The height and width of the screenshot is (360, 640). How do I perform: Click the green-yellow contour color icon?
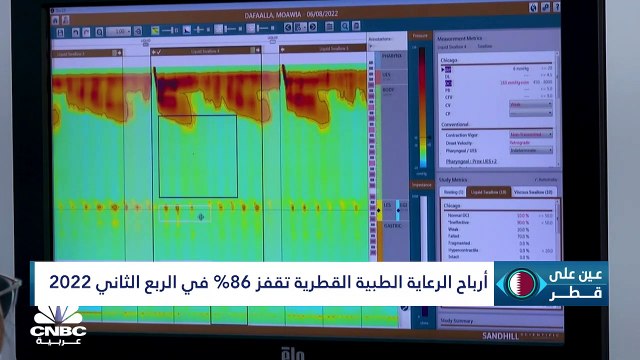(155, 30)
